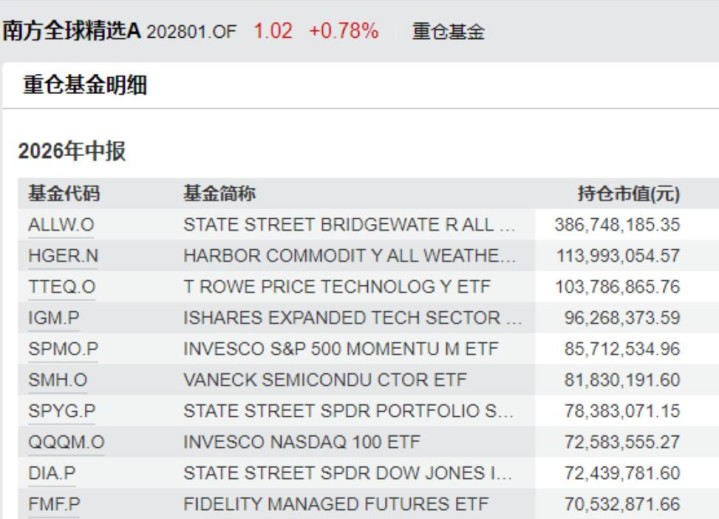Open the SMH.O fund code link
This screenshot has width=719, height=519.
(x=58, y=380)
